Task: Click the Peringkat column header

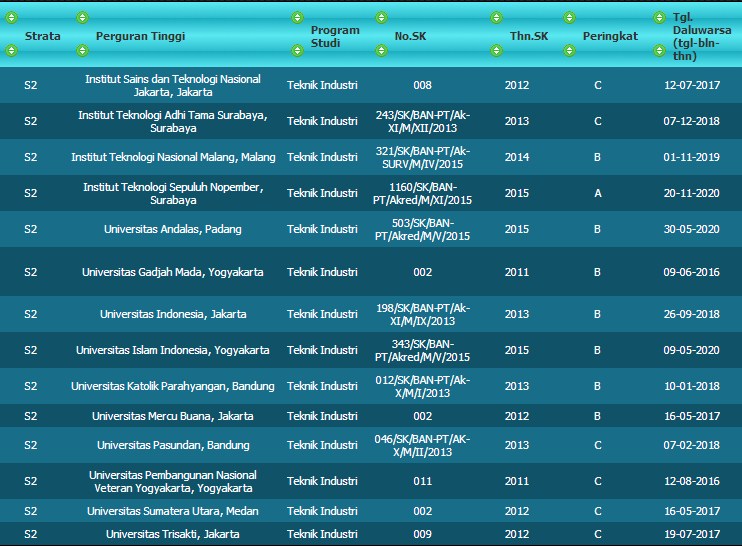Action: click(610, 36)
